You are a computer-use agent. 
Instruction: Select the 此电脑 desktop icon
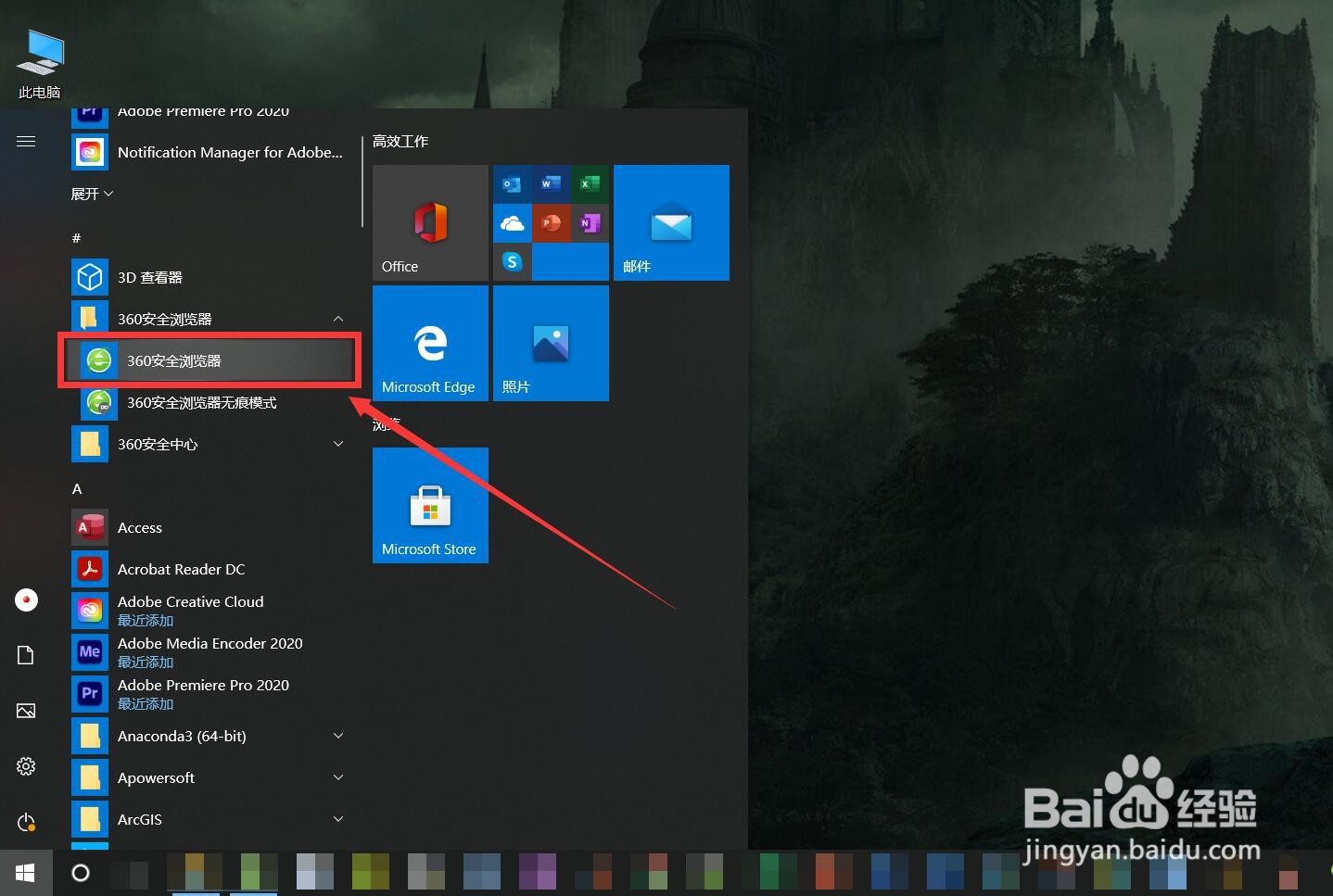[x=40, y=63]
